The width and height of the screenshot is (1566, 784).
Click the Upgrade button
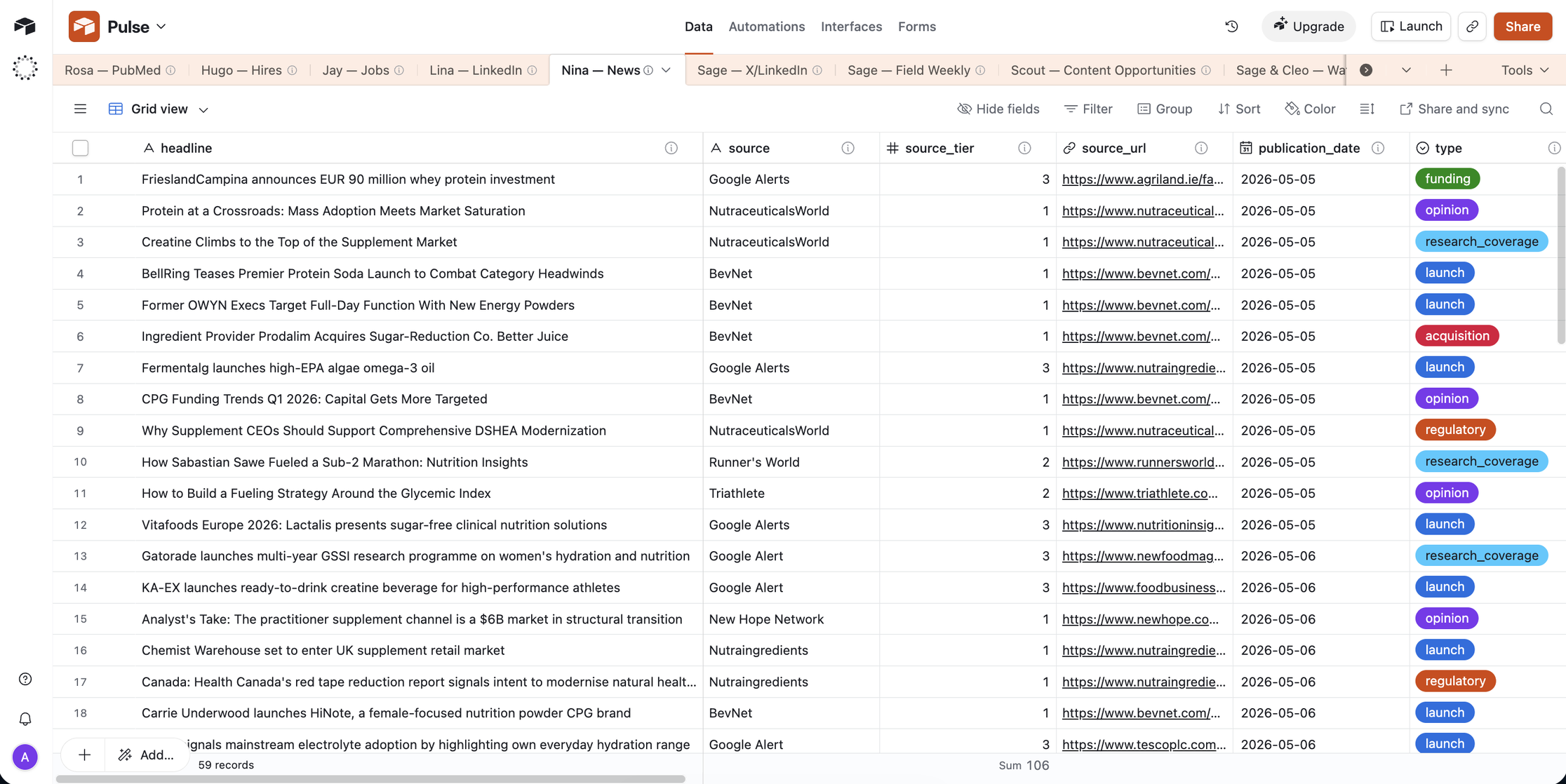(1309, 27)
